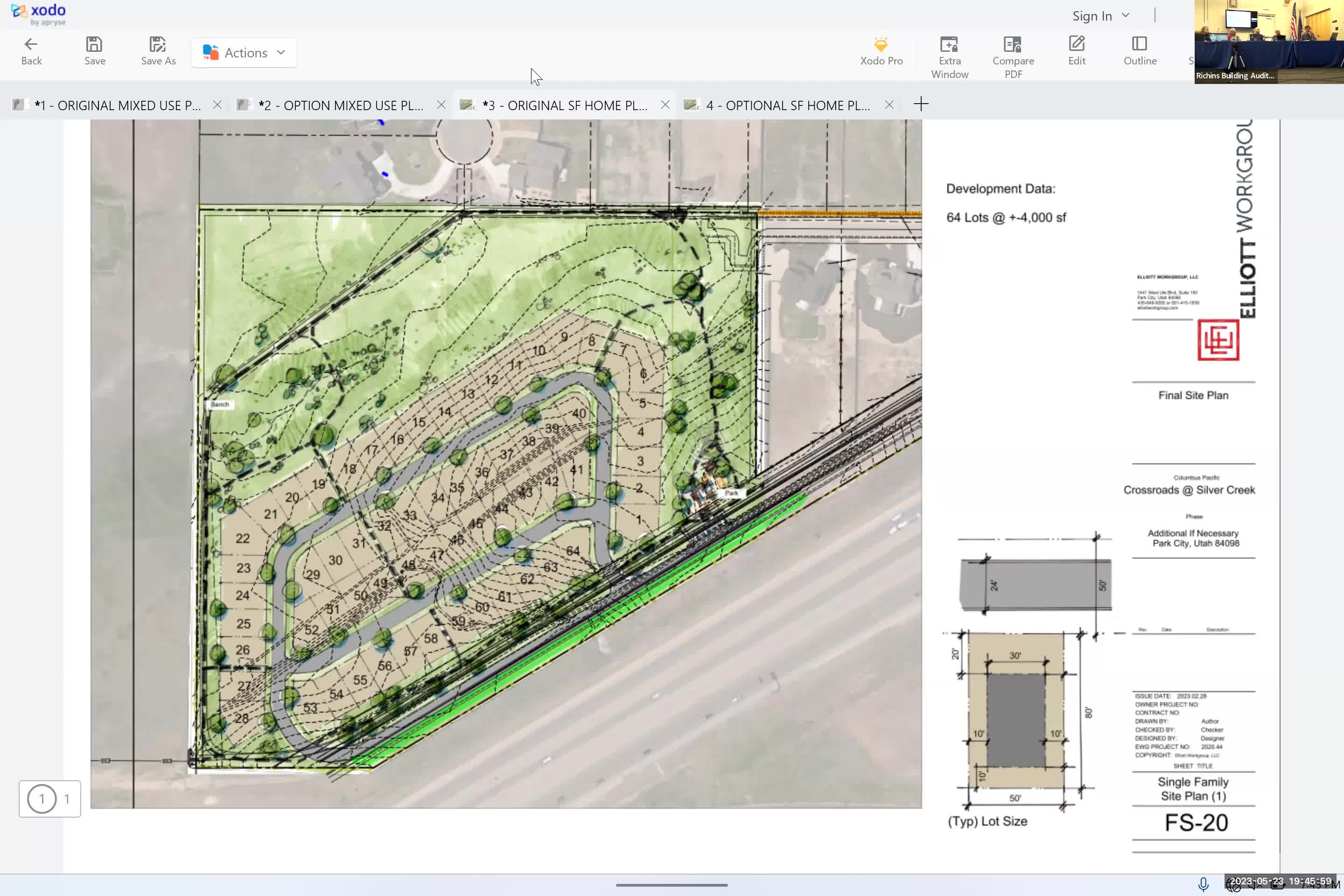Image resolution: width=1344 pixels, height=896 pixels.
Task: Click the Xodo by Apryse logo
Action: pos(36,13)
